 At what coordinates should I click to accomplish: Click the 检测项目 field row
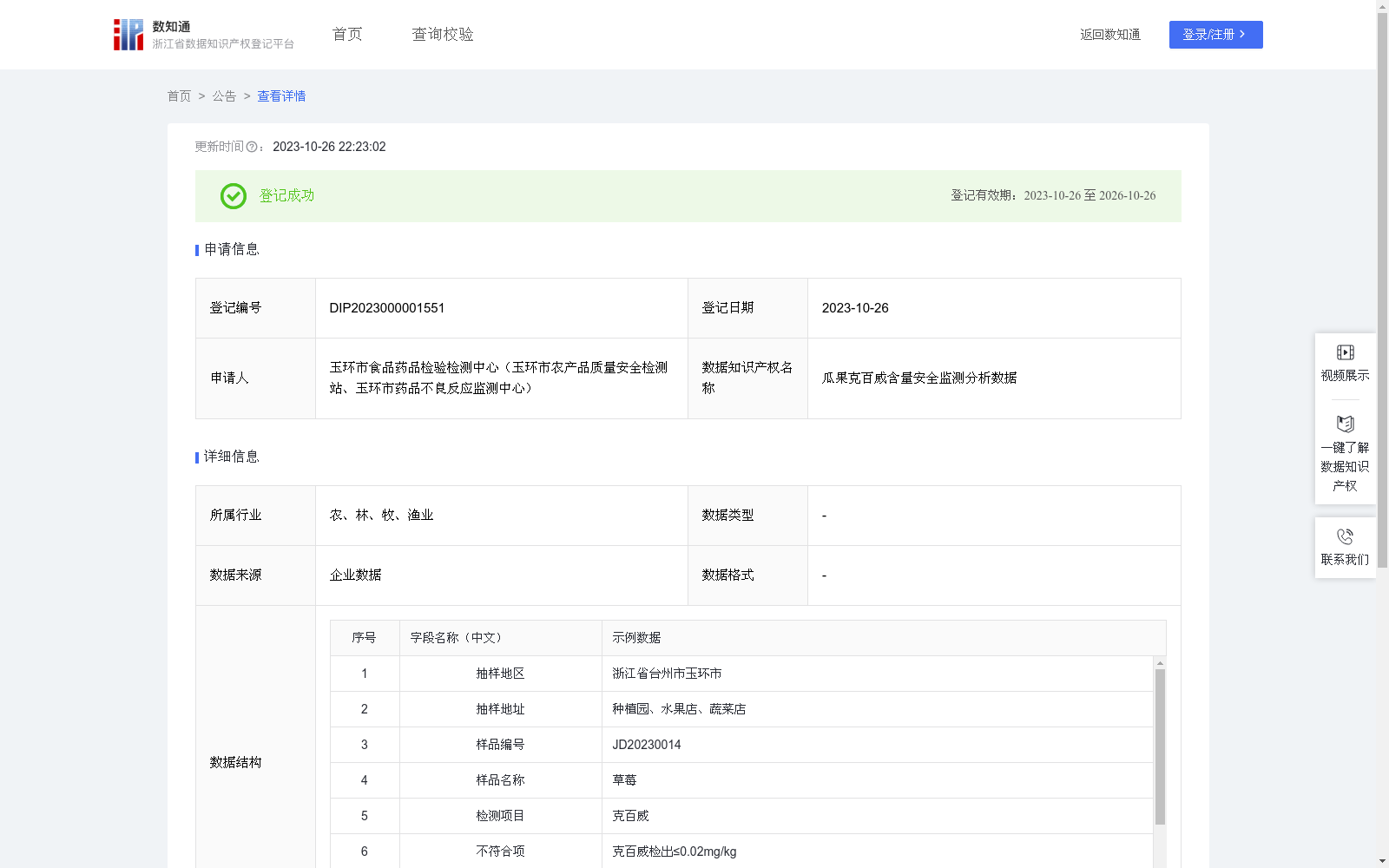point(741,816)
